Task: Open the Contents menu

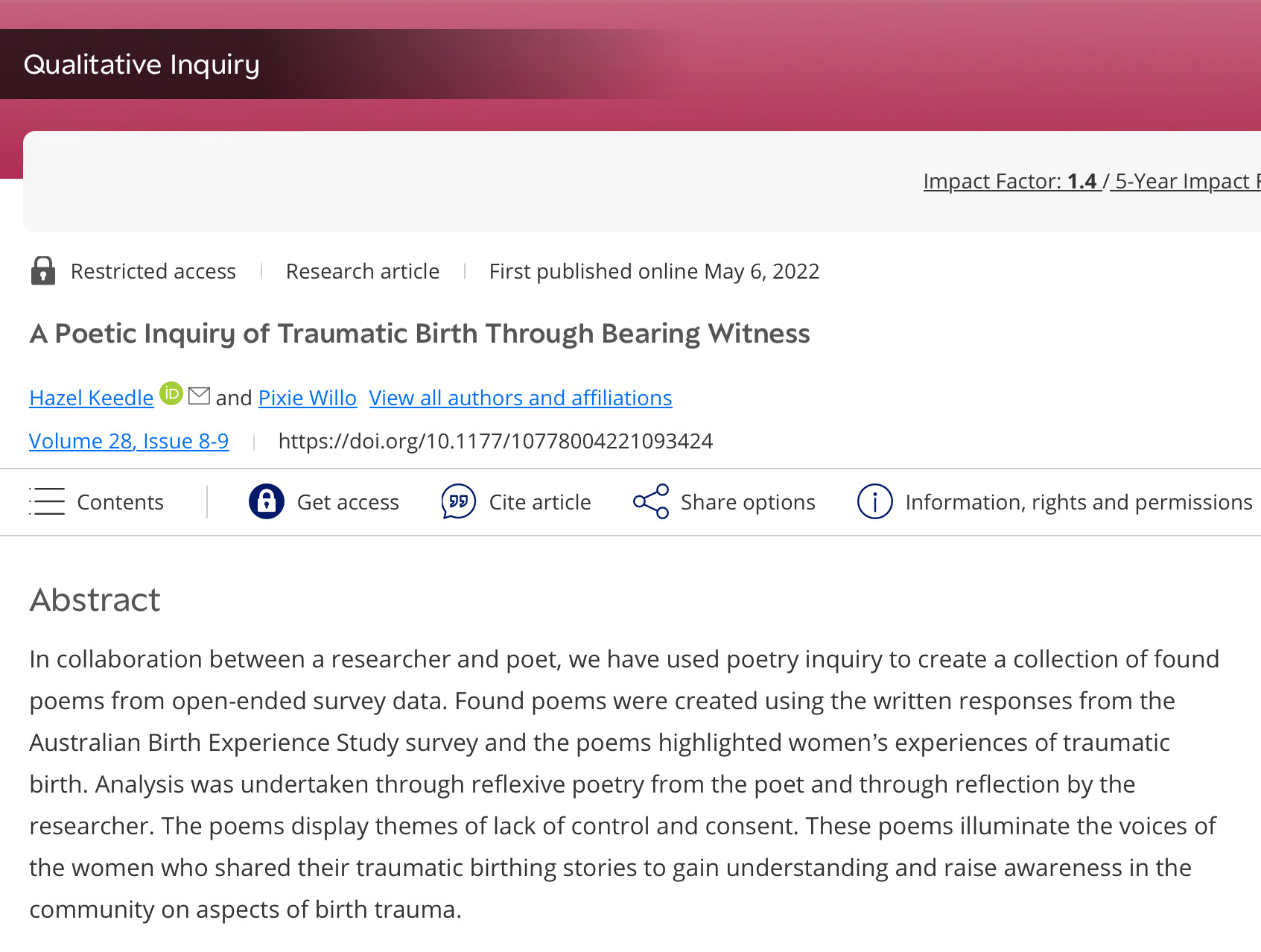Action: tap(120, 502)
